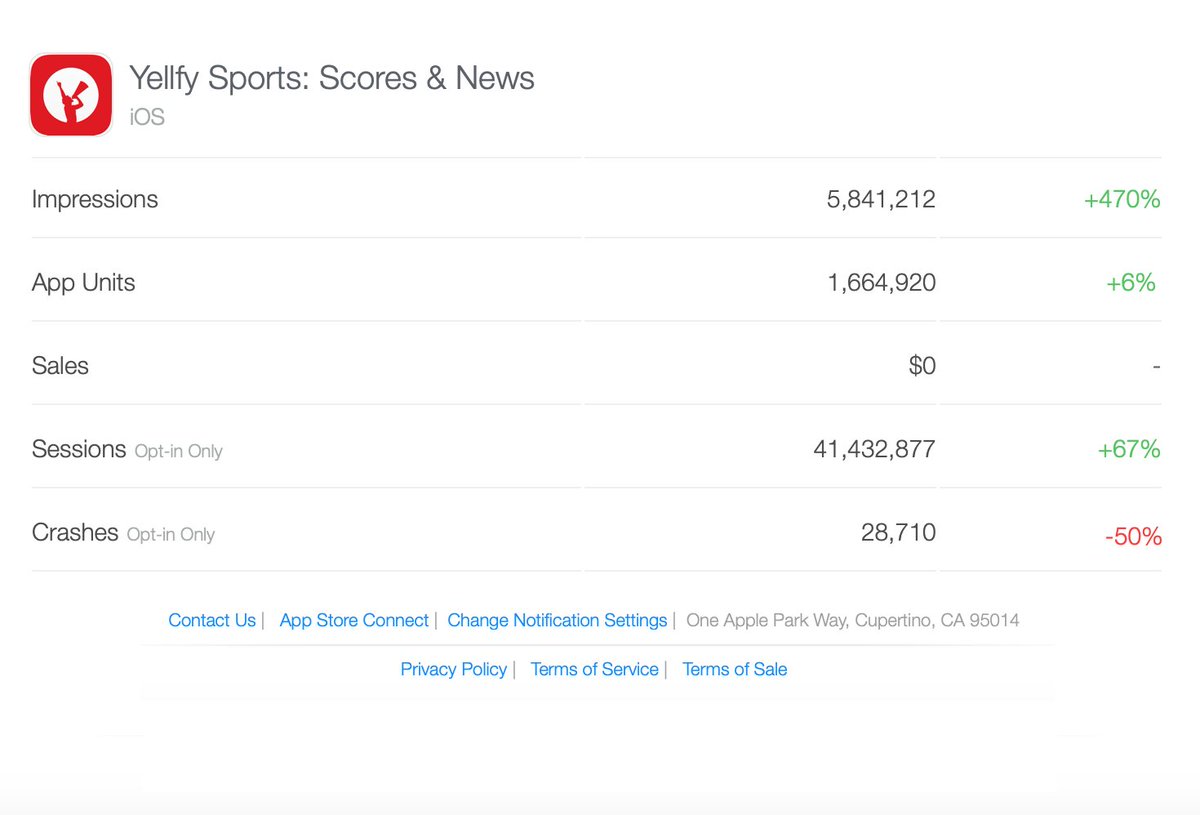Open the Contact Us link
The height and width of the screenshot is (815, 1200).
212,620
